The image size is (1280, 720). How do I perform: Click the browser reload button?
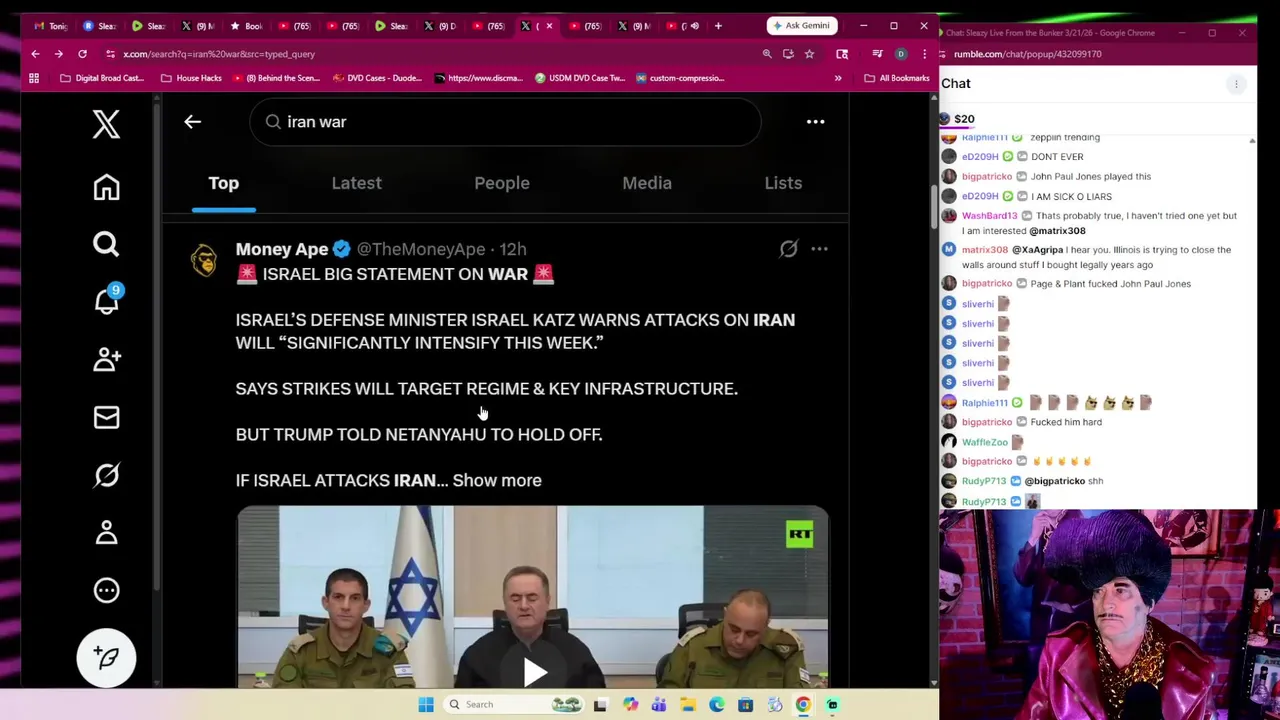point(82,54)
